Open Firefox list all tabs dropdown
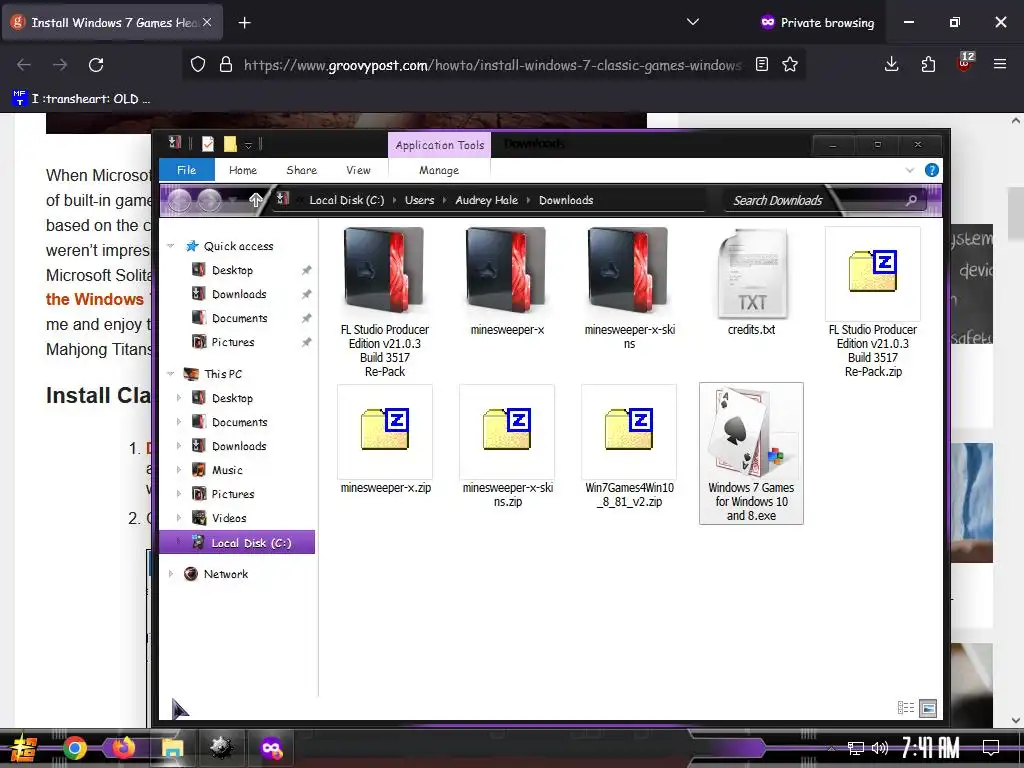The image size is (1024, 768). 693,22
